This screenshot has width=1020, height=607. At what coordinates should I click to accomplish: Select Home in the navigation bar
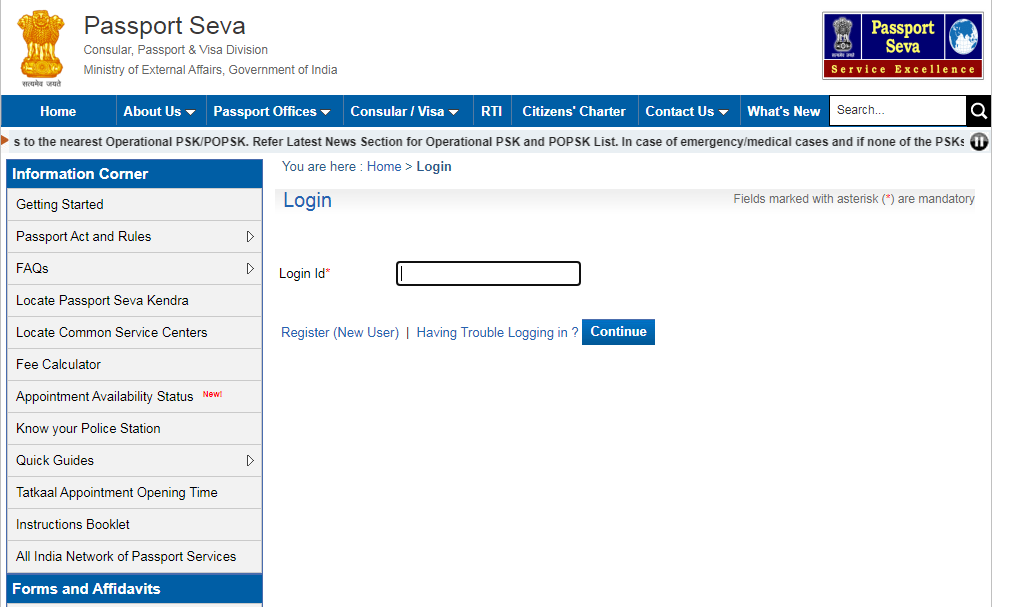pos(57,110)
